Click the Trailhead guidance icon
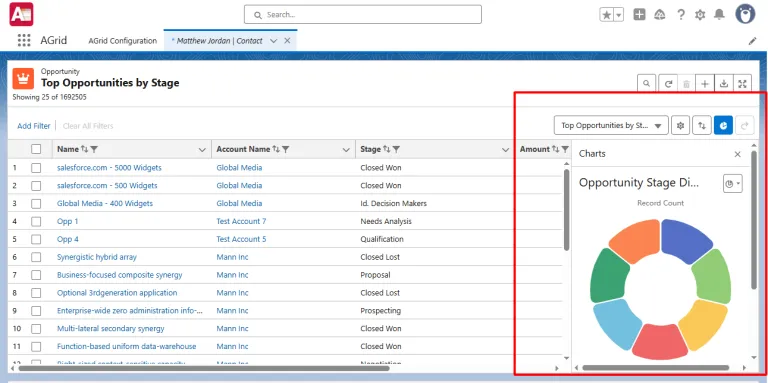The height and width of the screenshot is (383, 768). (660, 15)
